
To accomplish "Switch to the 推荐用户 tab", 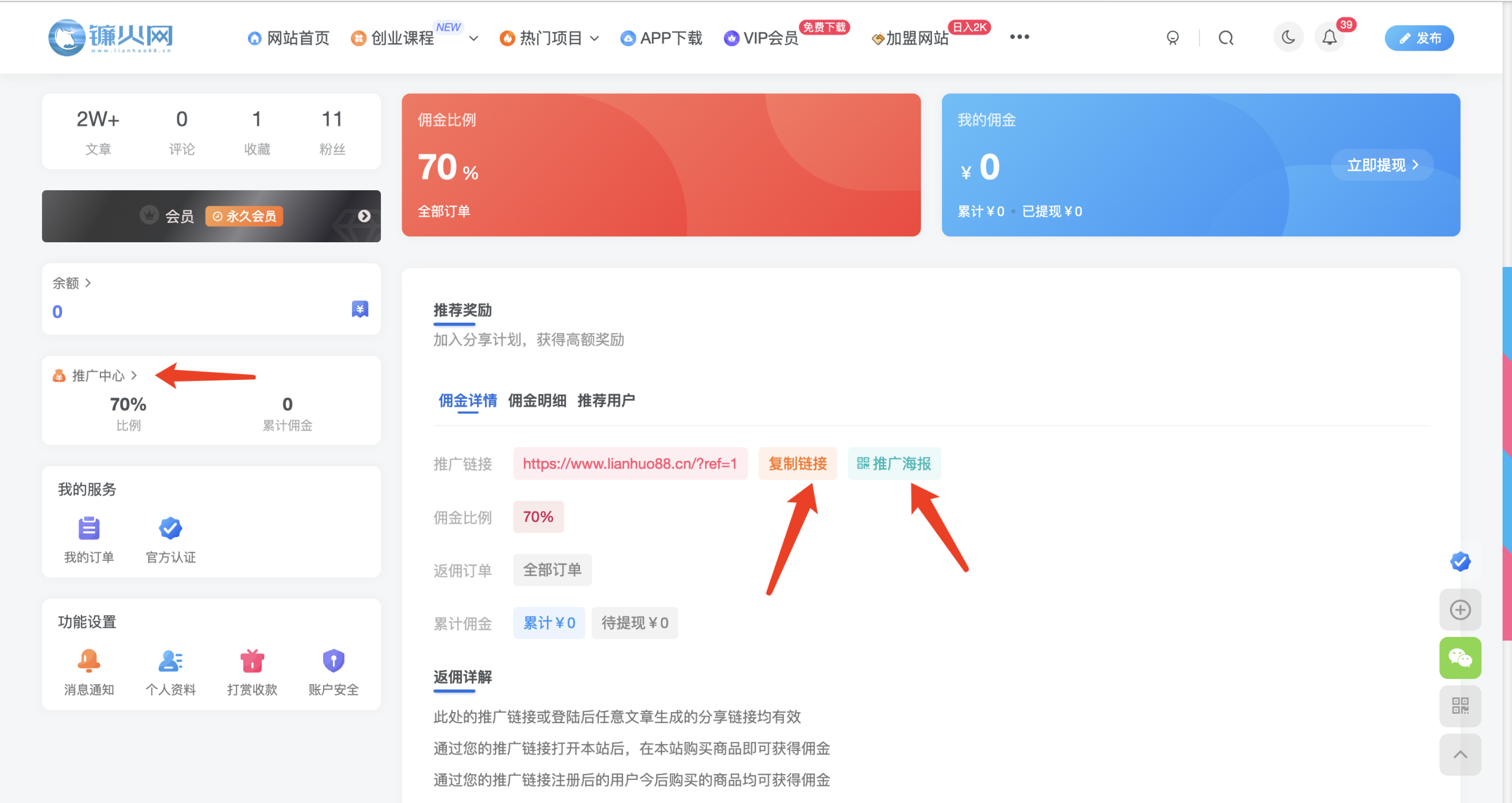I will 606,401.
